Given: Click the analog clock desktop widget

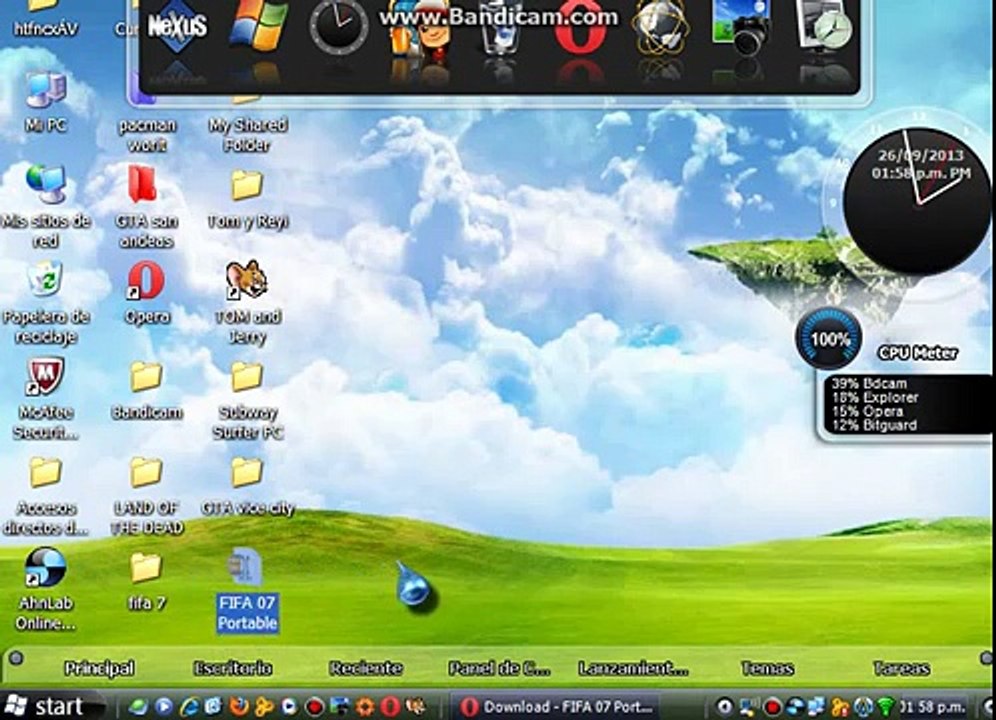Looking at the screenshot, I should tap(916, 202).
